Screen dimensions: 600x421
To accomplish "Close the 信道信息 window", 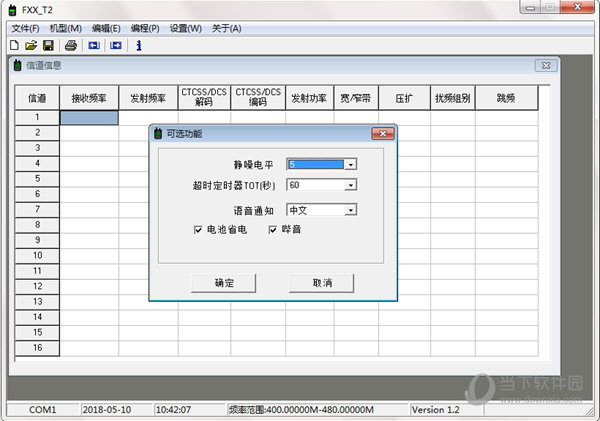I will point(546,65).
